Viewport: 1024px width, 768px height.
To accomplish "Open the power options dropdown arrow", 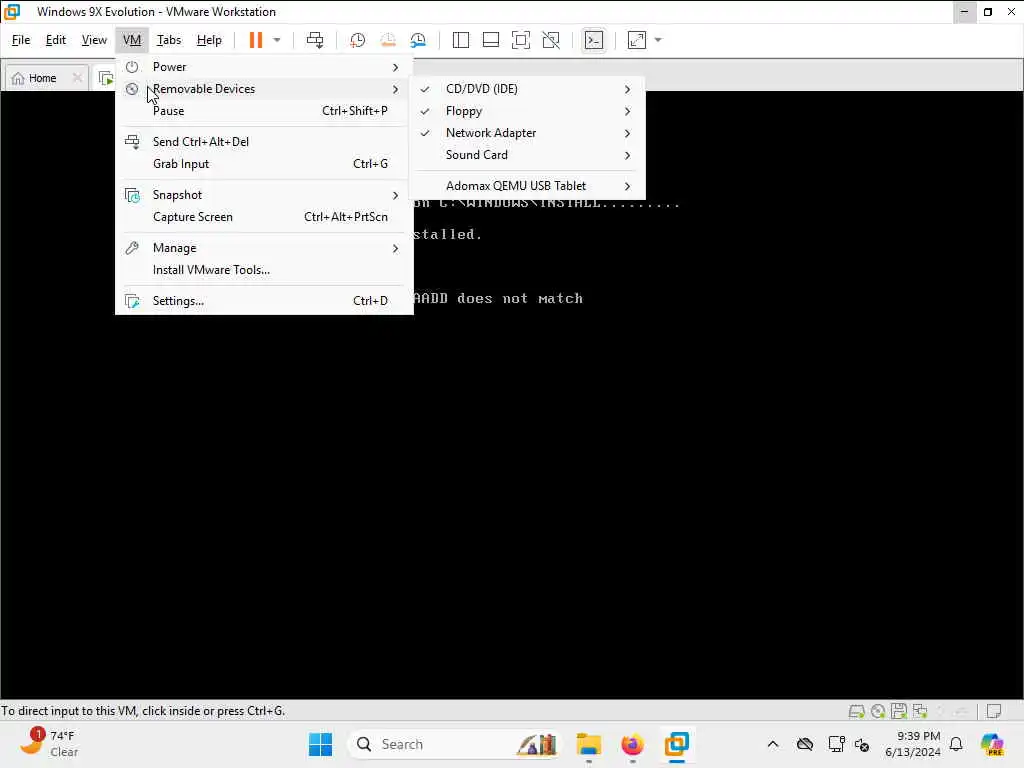I will click(277, 40).
